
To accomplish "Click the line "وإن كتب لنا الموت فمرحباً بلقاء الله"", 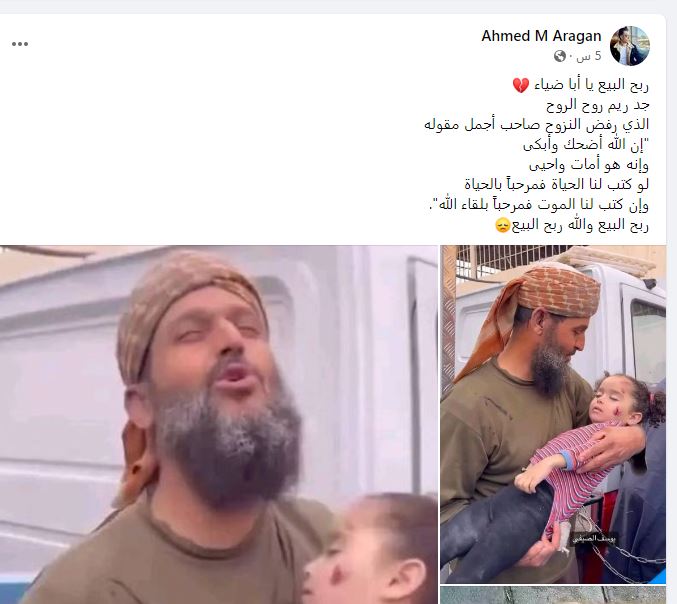I will pos(538,205).
